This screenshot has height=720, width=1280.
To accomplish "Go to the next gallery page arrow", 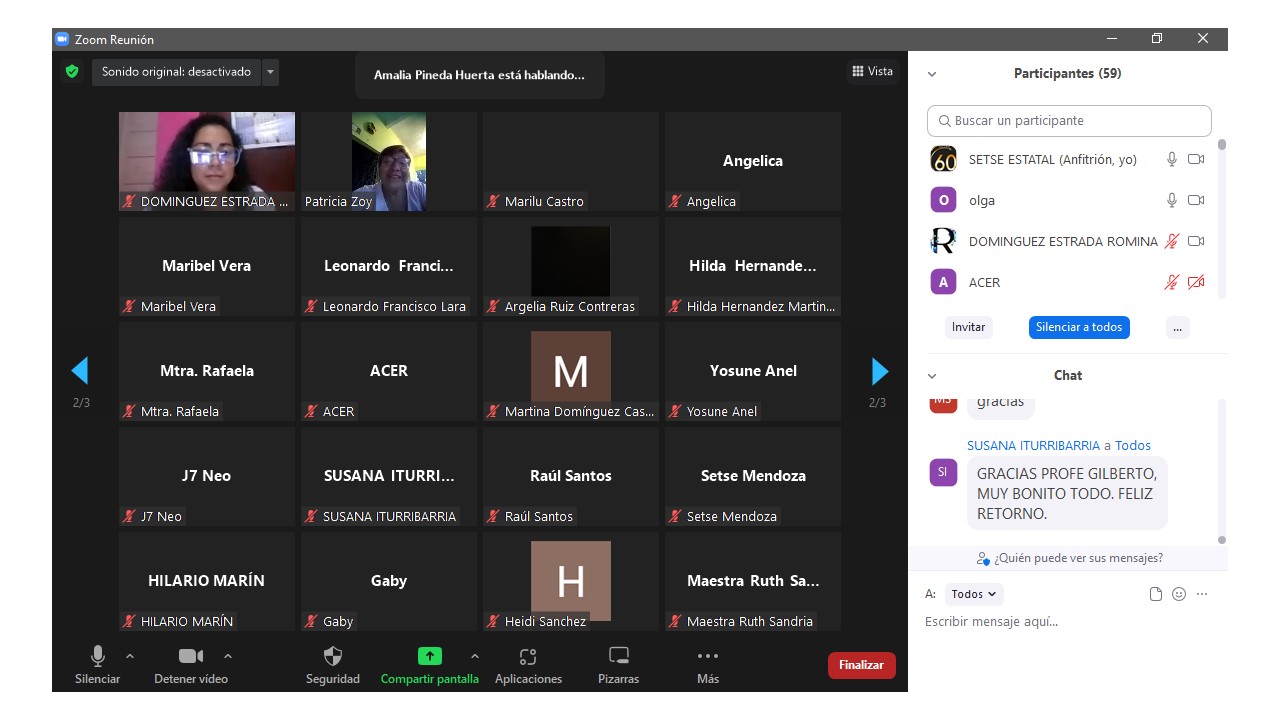I will pyautogui.click(x=880, y=371).
